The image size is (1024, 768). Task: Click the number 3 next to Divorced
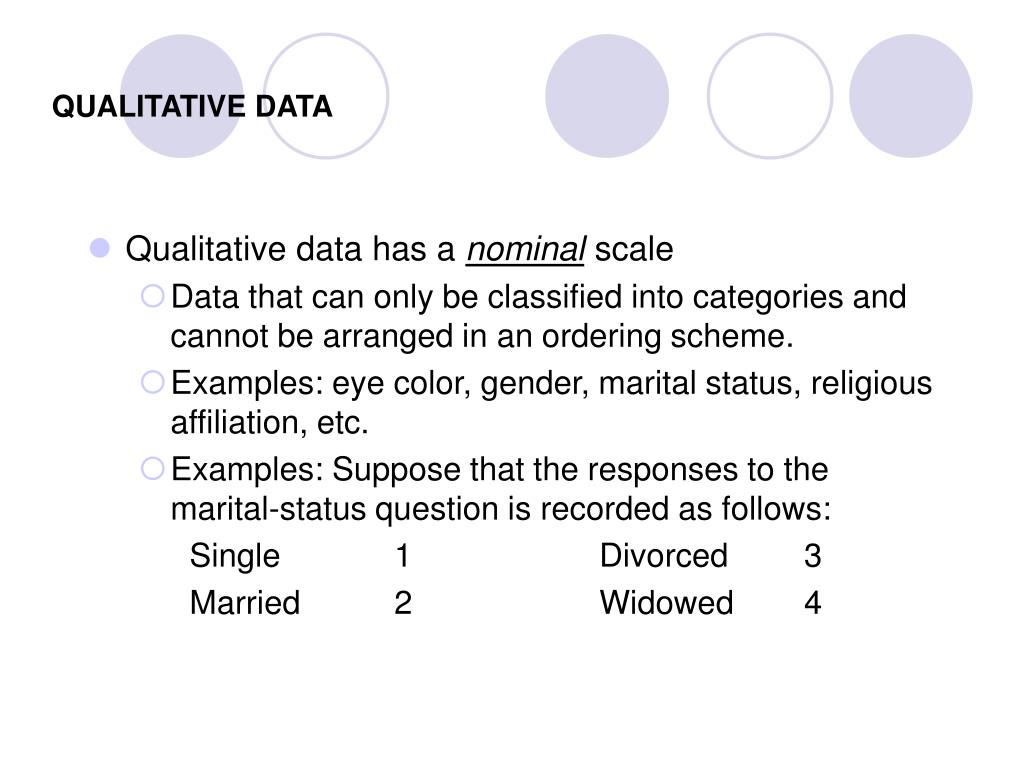[812, 556]
